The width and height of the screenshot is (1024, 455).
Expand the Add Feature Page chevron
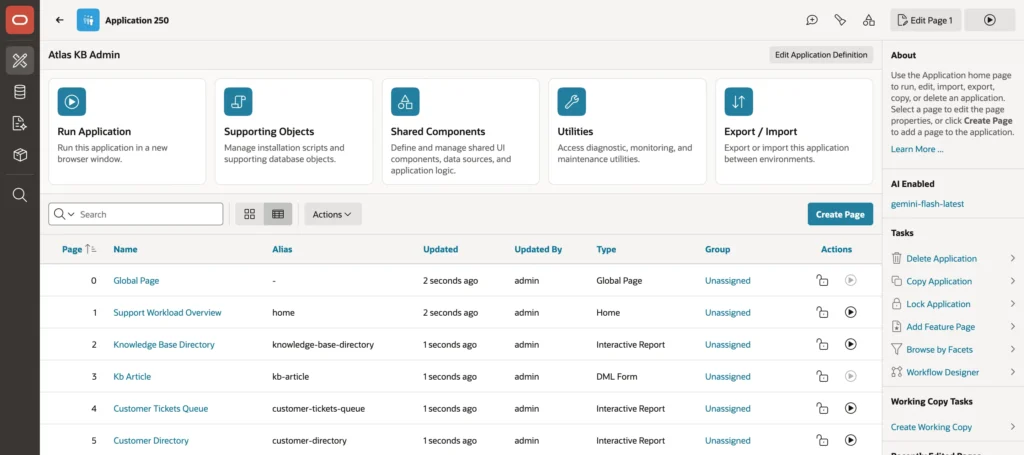pos(1013,327)
